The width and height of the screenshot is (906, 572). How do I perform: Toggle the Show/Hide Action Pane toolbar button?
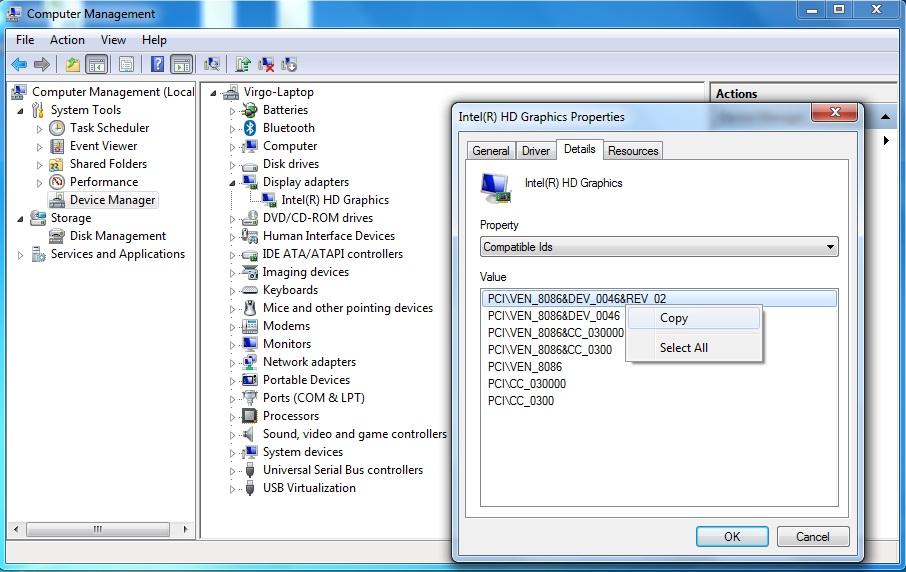[x=181, y=64]
